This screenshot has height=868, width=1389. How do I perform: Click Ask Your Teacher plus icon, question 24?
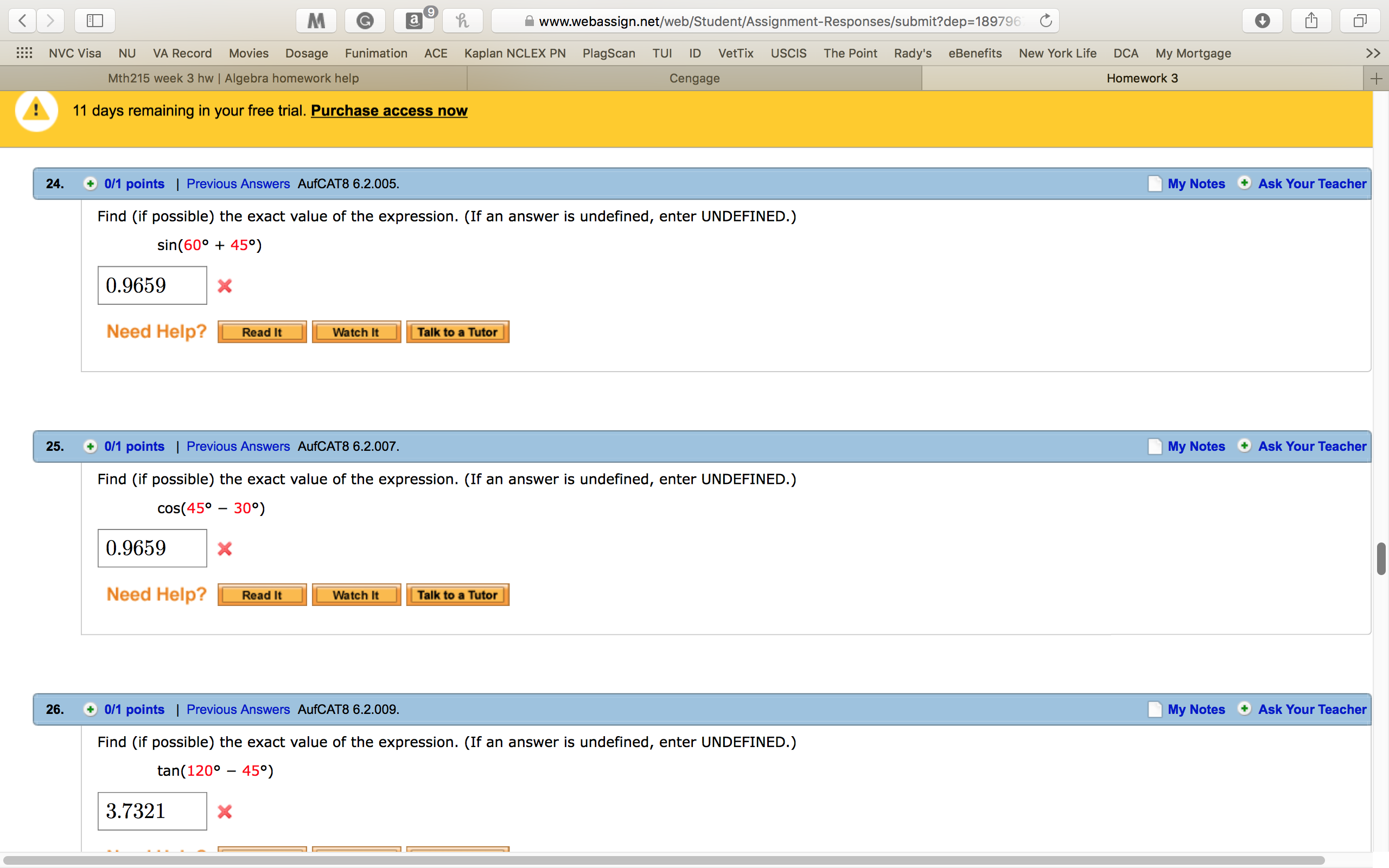click(x=1244, y=183)
